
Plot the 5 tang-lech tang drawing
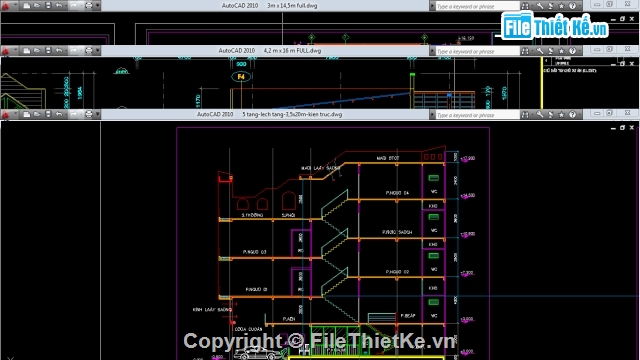click(x=88, y=114)
